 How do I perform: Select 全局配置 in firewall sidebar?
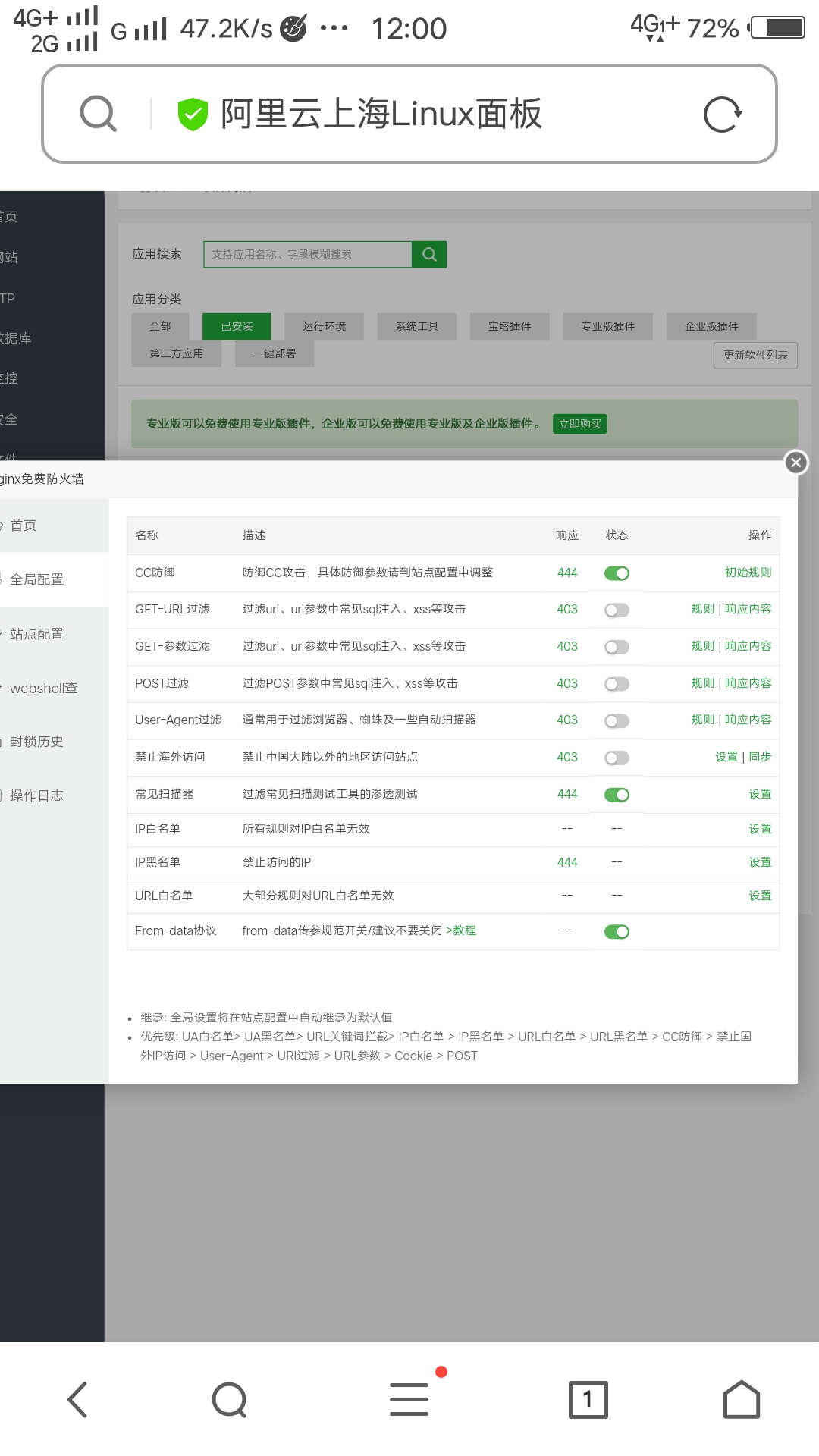(x=55, y=579)
